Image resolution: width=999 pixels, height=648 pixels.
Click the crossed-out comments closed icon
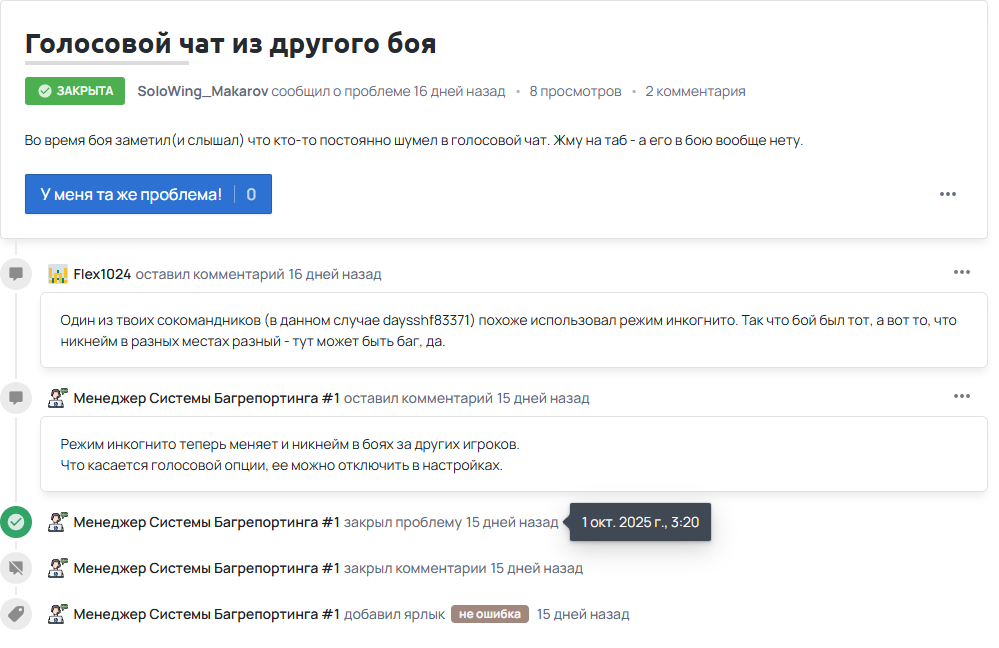(x=16, y=568)
